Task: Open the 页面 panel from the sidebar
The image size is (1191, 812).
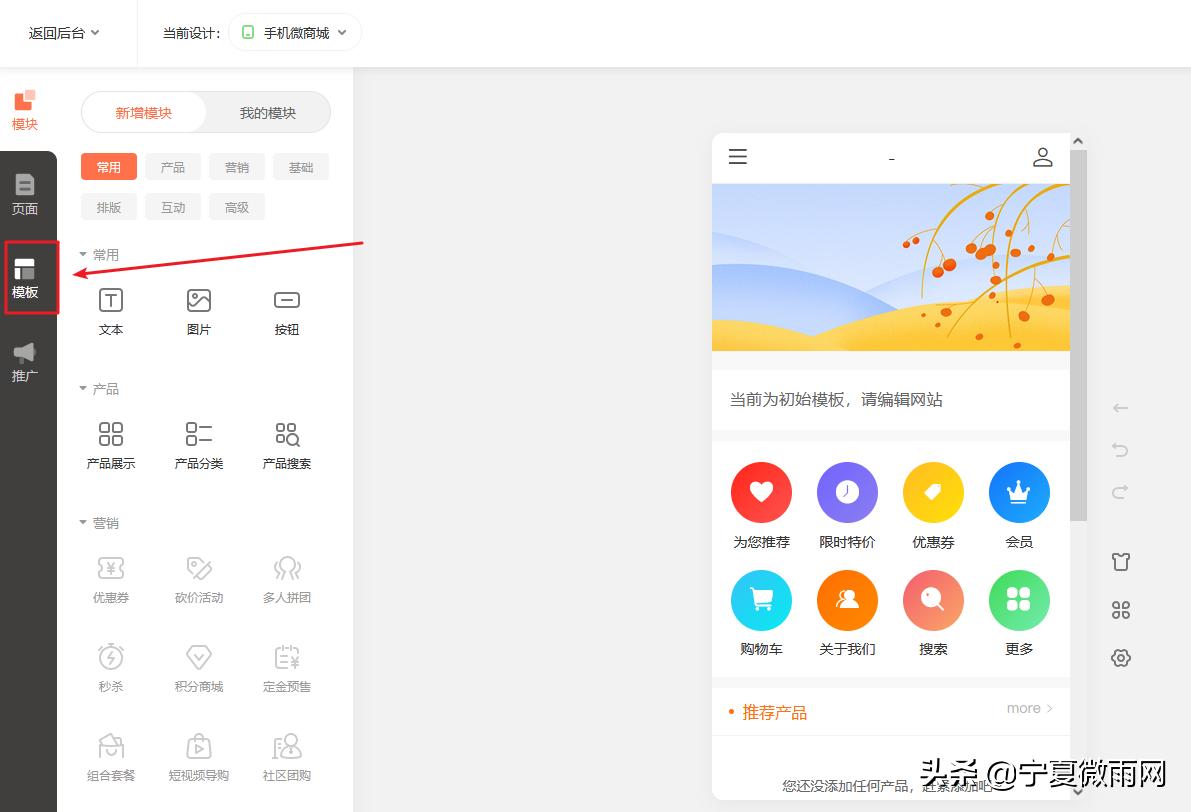Action: click(26, 193)
